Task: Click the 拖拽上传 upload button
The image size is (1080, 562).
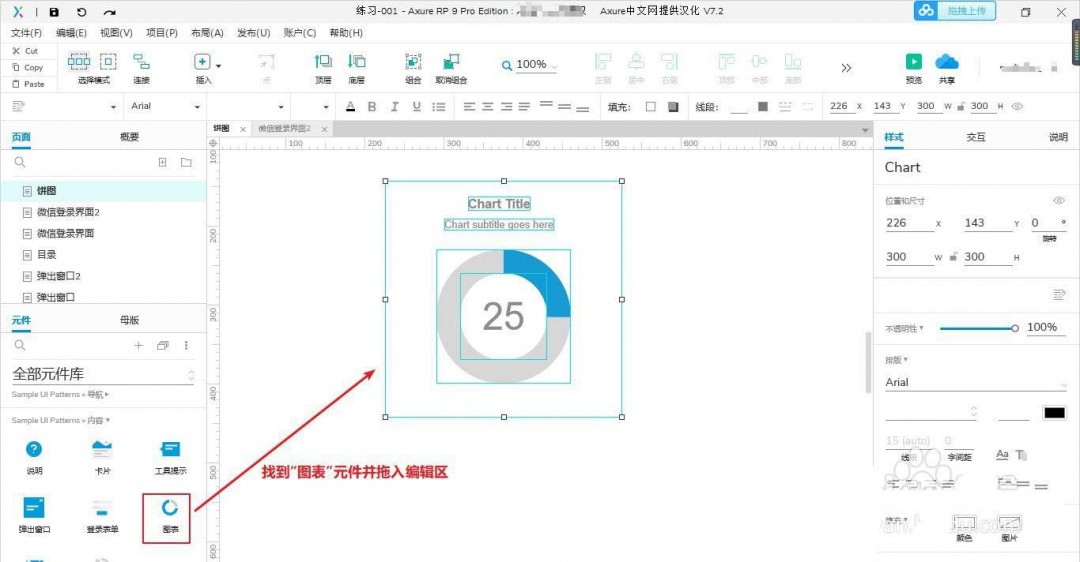Action: 954,11
